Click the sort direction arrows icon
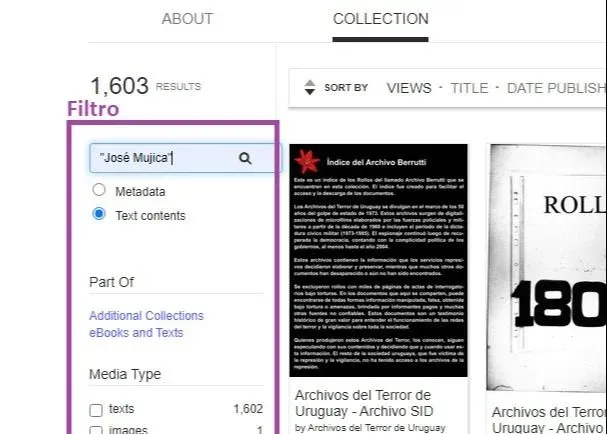The height and width of the screenshot is (434, 607). pyautogui.click(x=309, y=88)
